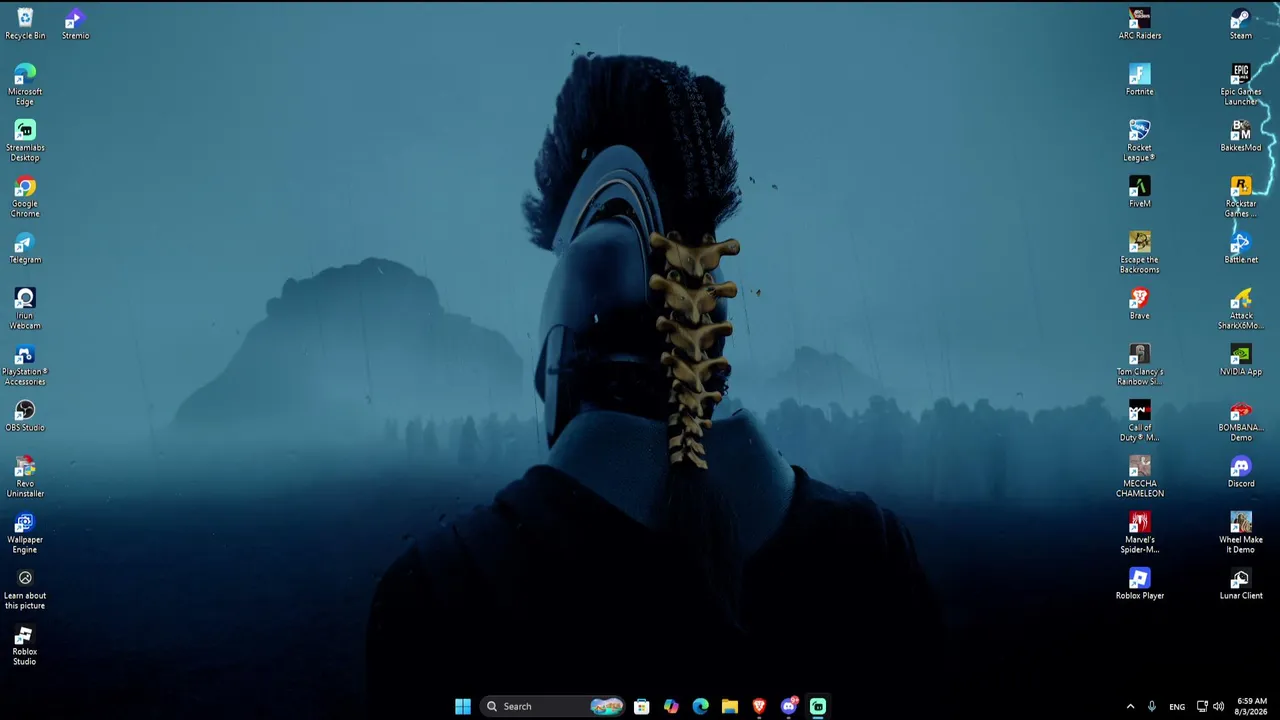Select the Recycle Bin desktop icon
Image resolution: width=1280 pixels, height=720 pixels.
click(25, 24)
